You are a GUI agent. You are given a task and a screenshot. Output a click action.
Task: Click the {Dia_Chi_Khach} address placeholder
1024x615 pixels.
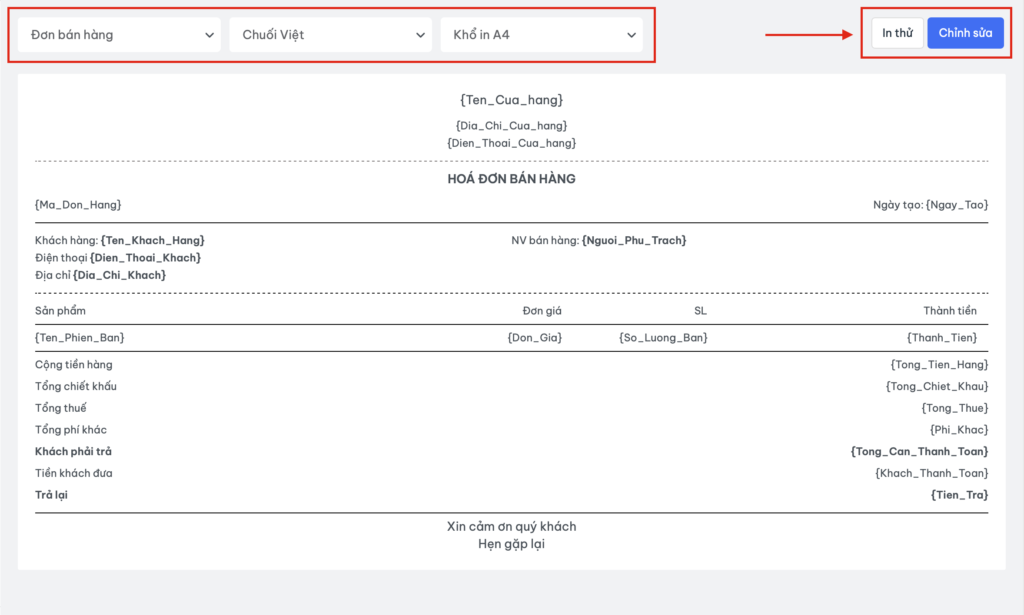pyautogui.click(x=119, y=274)
